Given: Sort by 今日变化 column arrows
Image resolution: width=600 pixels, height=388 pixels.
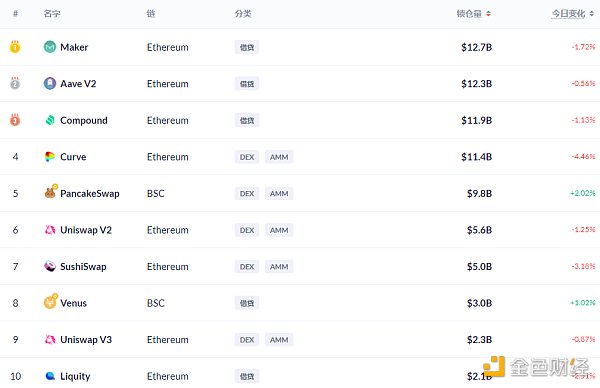Looking at the screenshot, I should tap(592, 14).
